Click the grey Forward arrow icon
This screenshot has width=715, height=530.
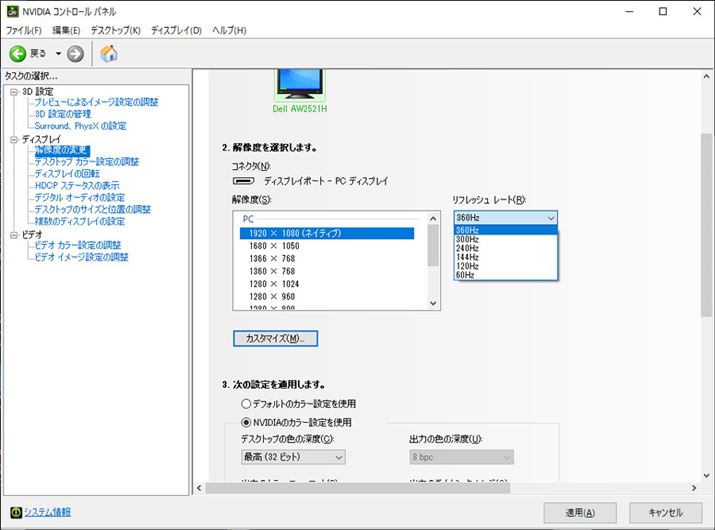click(x=75, y=54)
